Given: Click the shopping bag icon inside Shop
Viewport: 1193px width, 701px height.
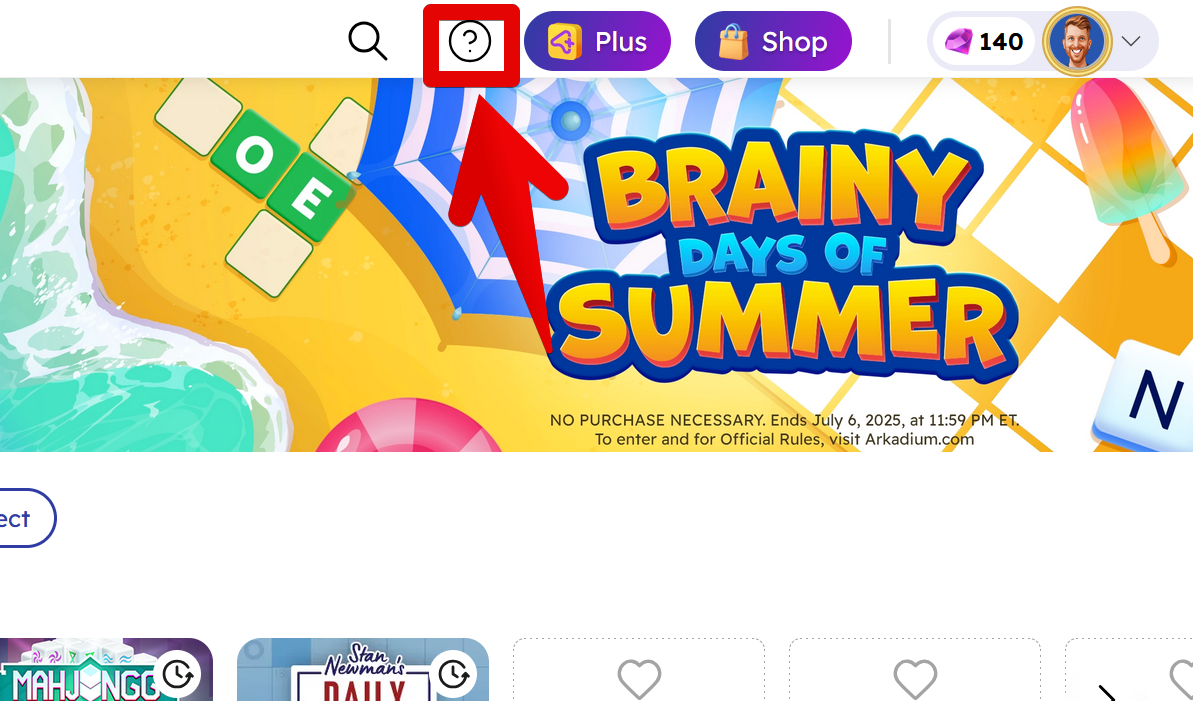Looking at the screenshot, I should coord(733,41).
